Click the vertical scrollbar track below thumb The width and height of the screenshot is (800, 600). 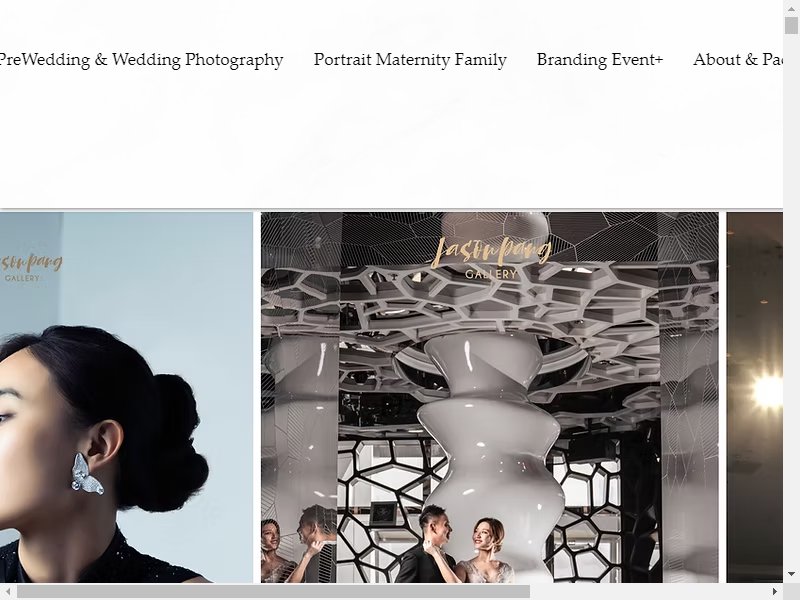[791, 301]
